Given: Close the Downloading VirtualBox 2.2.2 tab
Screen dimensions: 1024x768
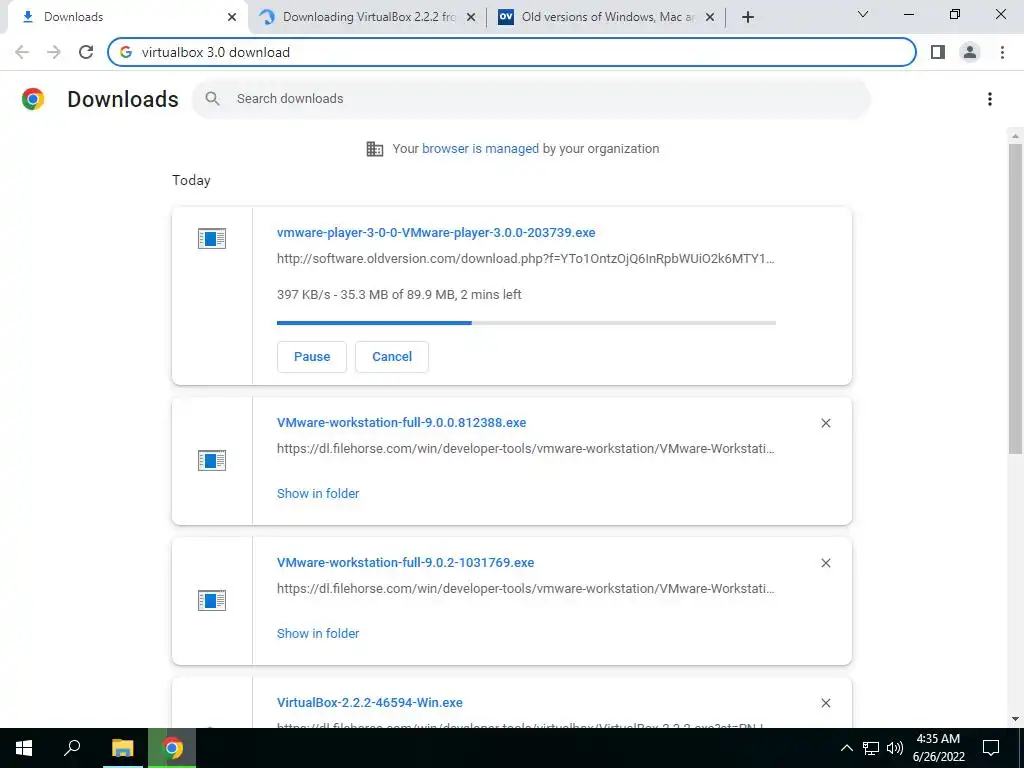Looking at the screenshot, I should pos(471,17).
